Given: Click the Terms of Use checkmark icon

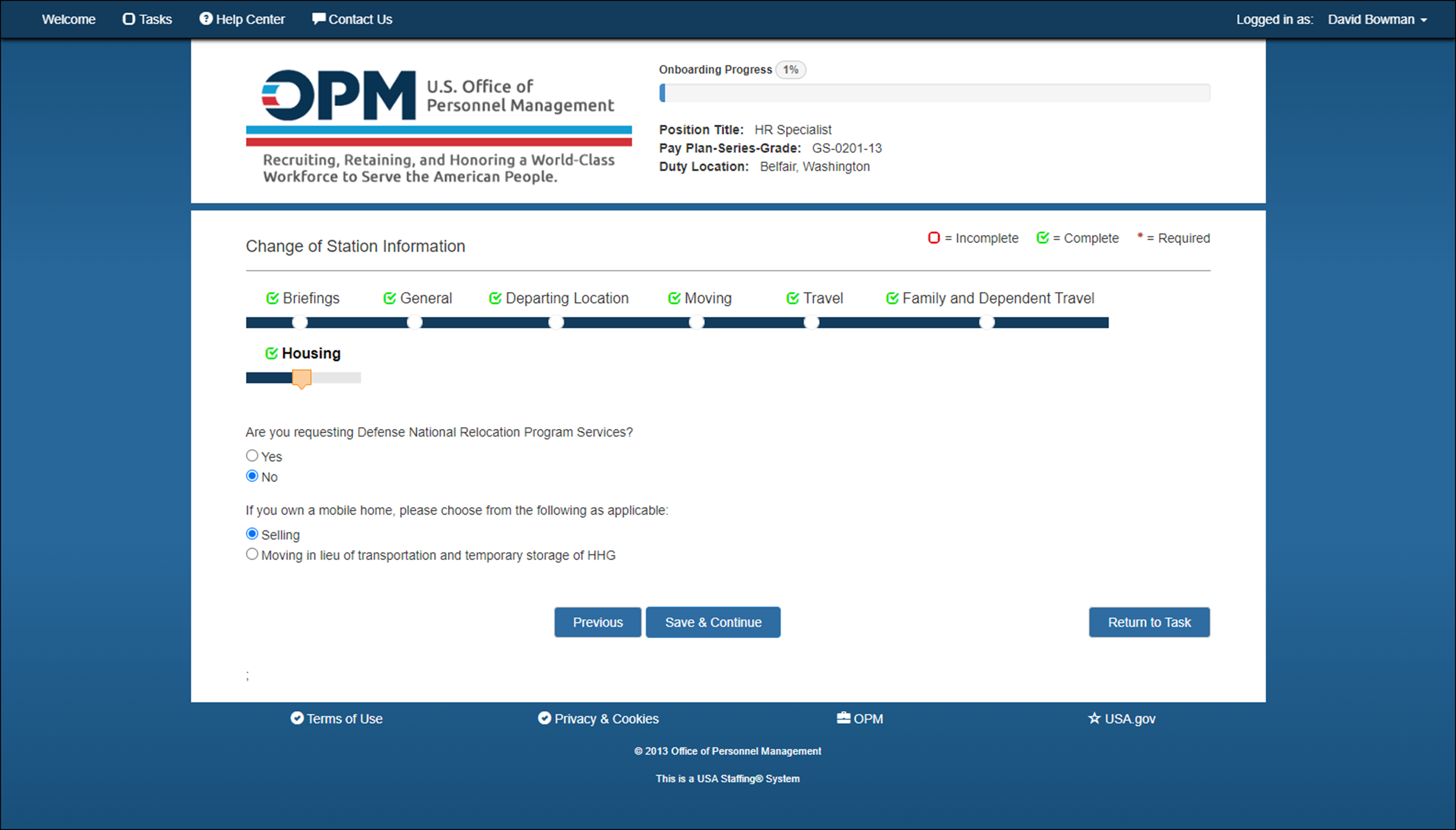Looking at the screenshot, I should coord(297,718).
